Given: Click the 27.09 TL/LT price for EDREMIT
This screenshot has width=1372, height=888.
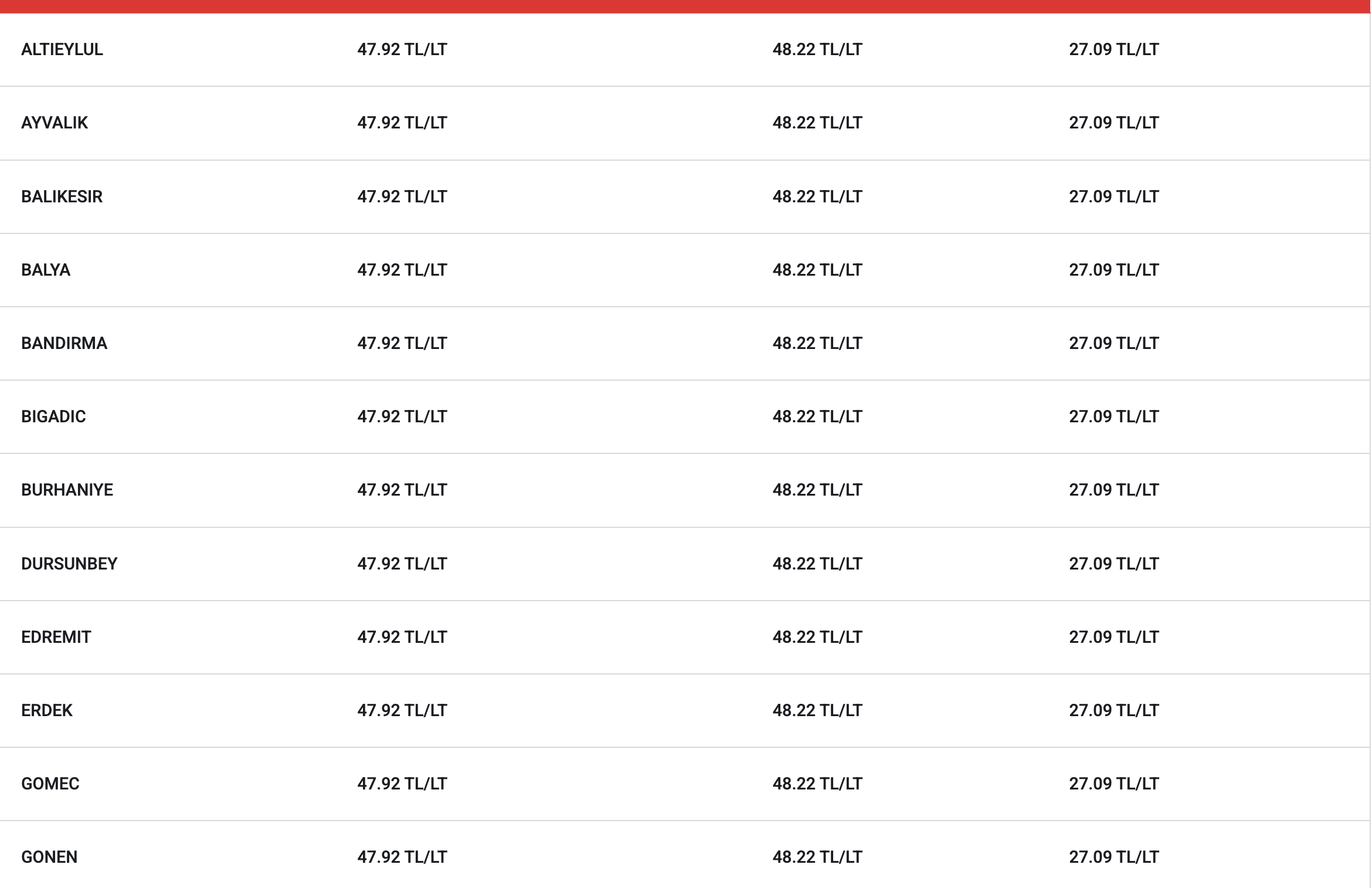Looking at the screenshot, I should (x=1114, y=637).
